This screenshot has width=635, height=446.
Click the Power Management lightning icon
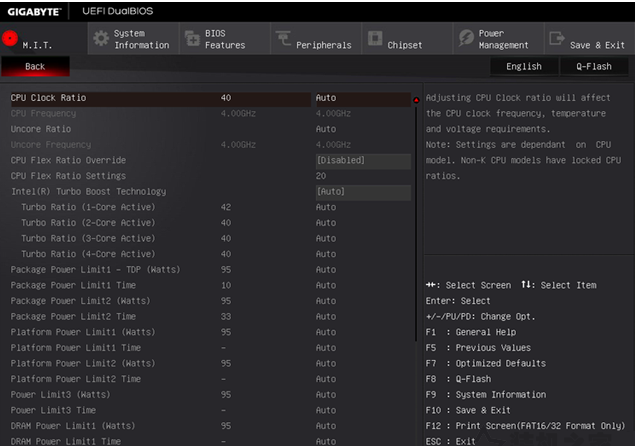[x=466, y=38]
